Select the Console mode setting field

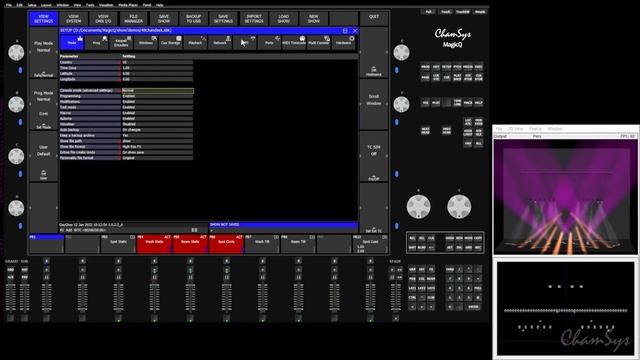pyautogui.click(x=158, y=91)
